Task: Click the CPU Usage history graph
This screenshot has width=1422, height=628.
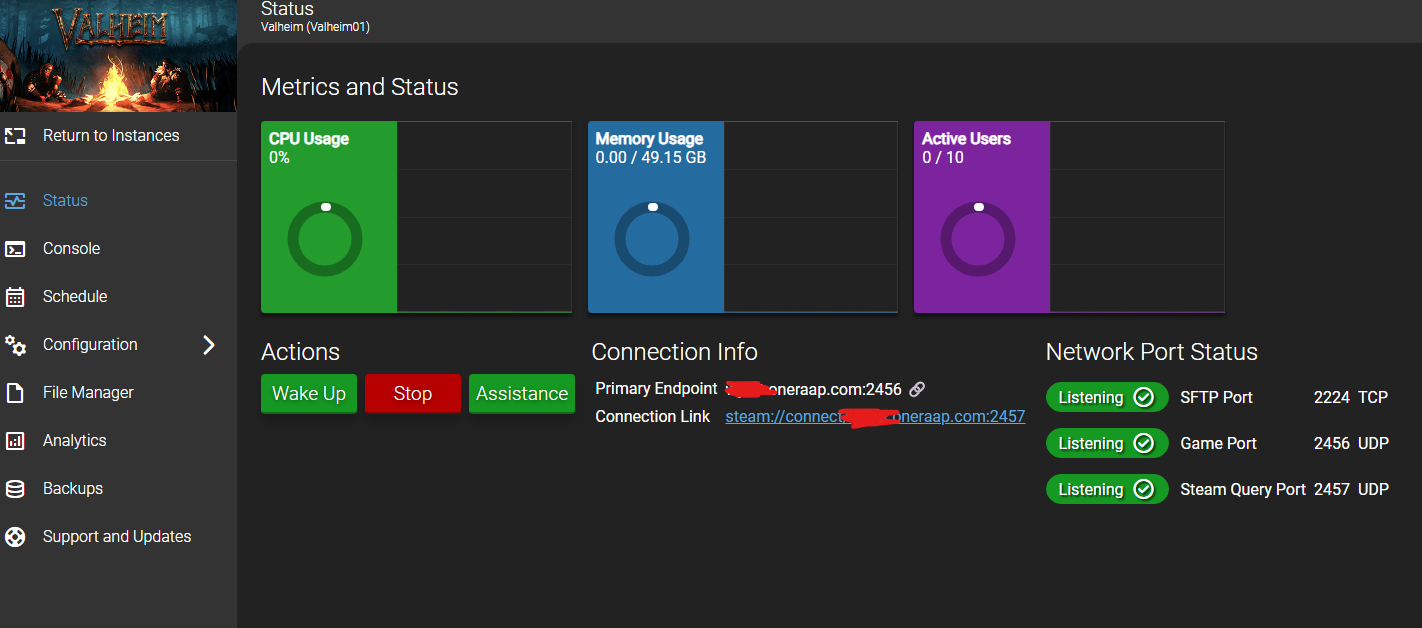Action: tap(484, 217)
